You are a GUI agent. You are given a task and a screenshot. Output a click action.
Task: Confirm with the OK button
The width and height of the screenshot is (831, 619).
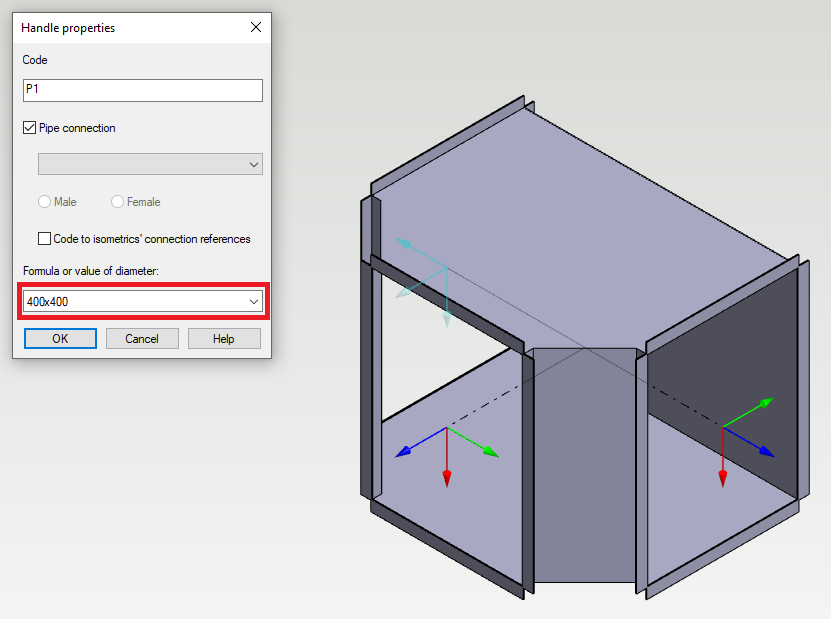point(60,339)
